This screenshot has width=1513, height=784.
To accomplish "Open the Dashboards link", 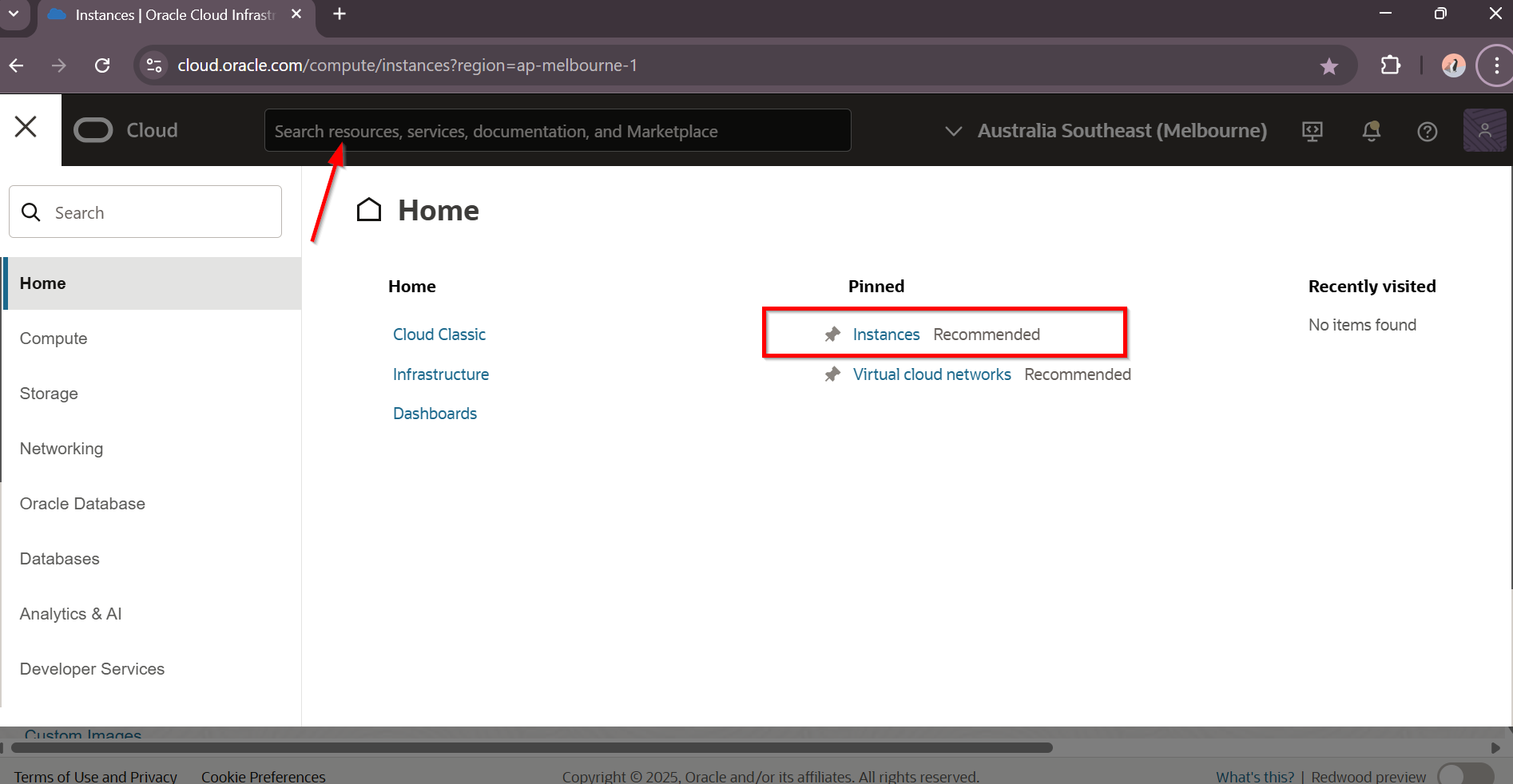I will click(x=435, y=414).
